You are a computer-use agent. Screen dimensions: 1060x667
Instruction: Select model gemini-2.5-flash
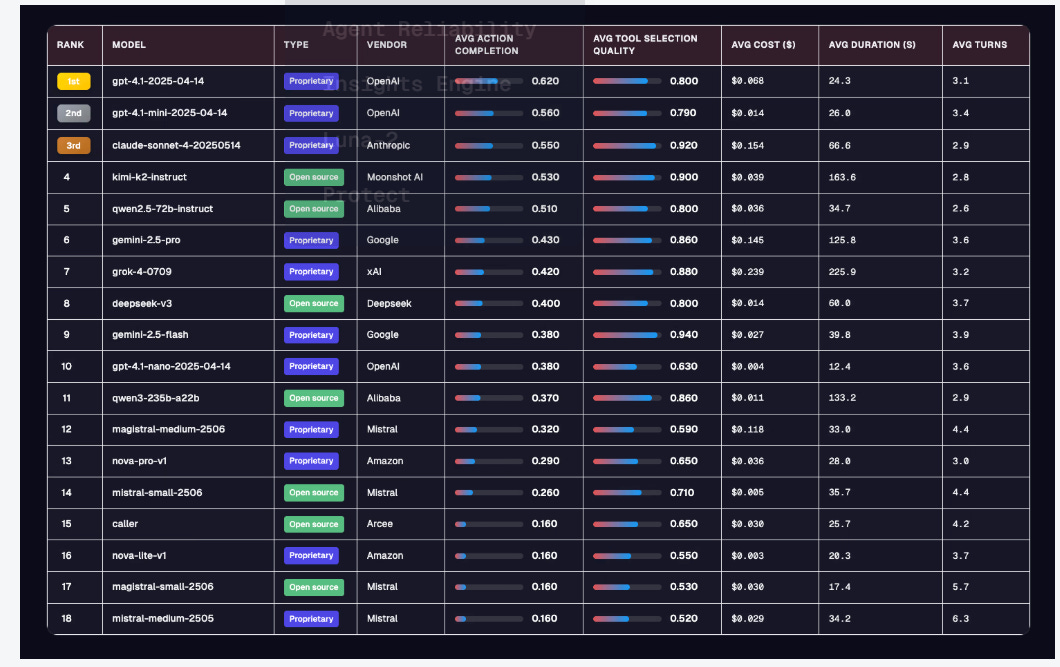tap(150, 335)
